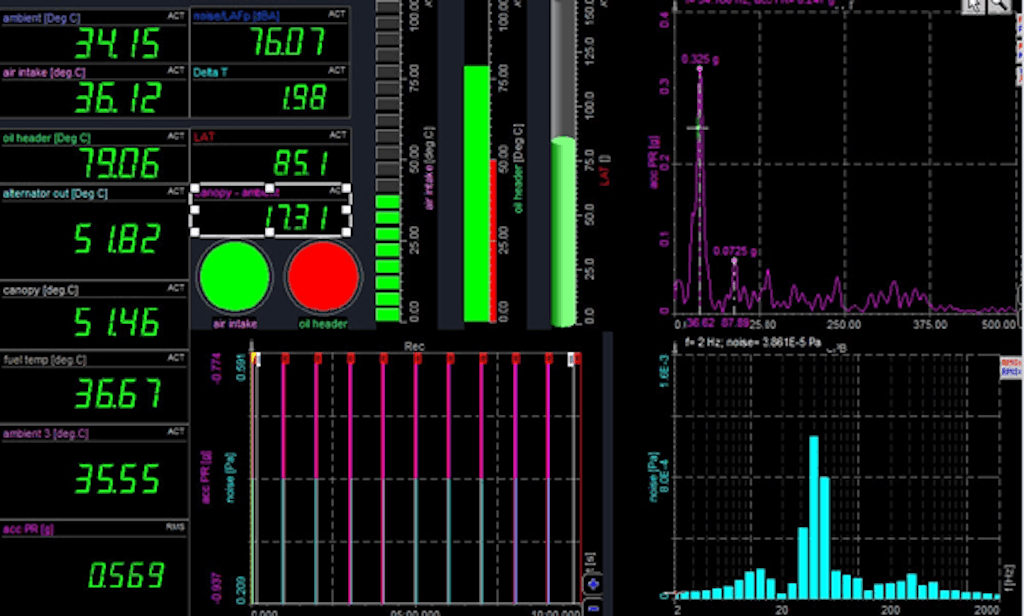1024x616 pixels.
Task: Click the 'air intake' label under green lamp
Action: click(x=234, y=323)
